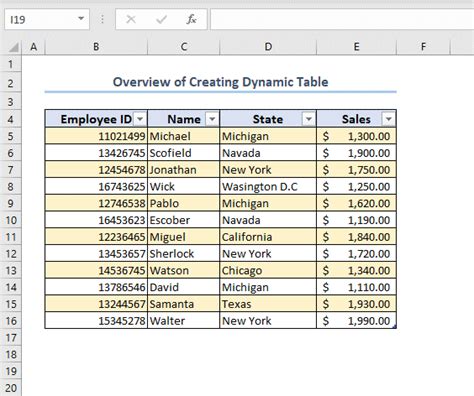Viewport: 474px width, 396px height.
Task: Select row 17 header
Action: pos(11,338)
